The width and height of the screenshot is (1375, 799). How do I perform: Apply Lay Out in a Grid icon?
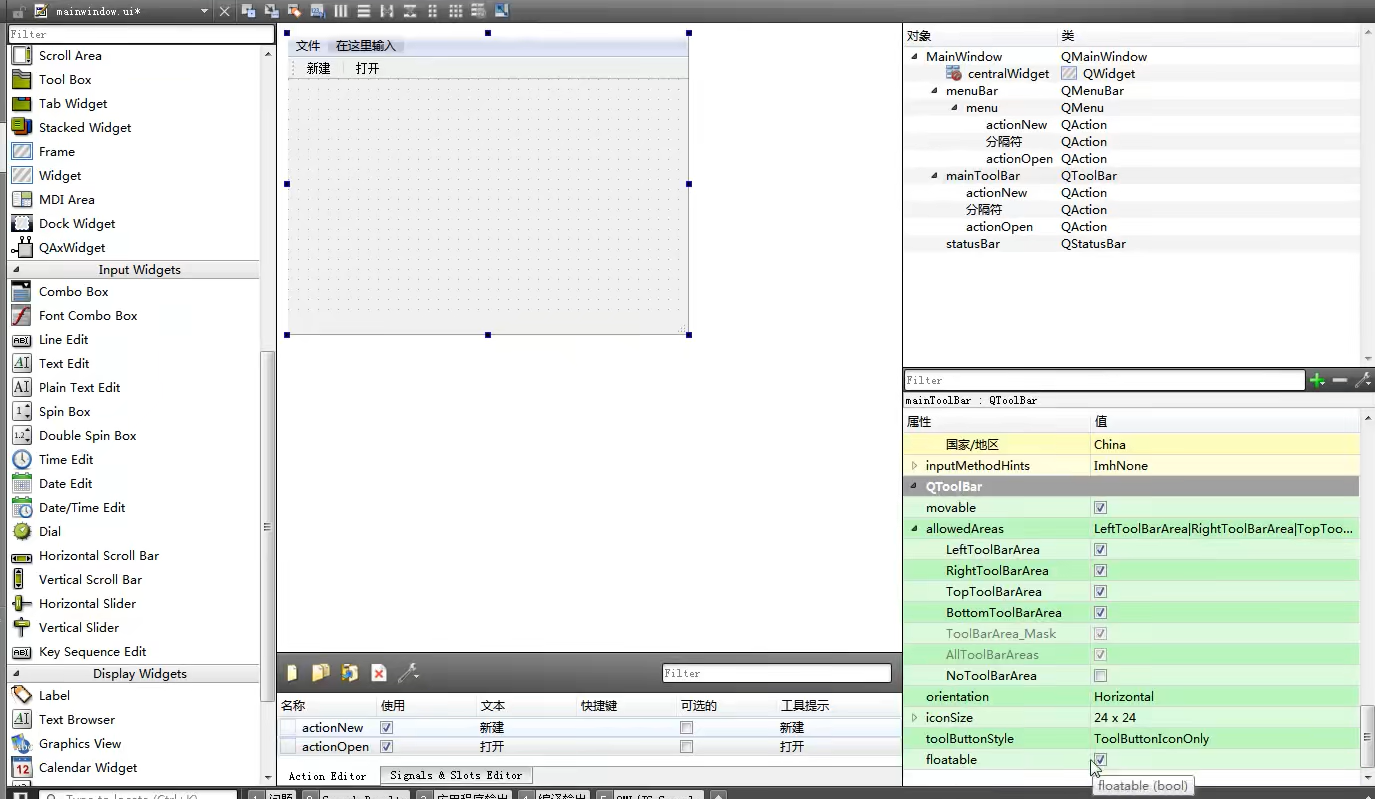(x=455, y=11)
